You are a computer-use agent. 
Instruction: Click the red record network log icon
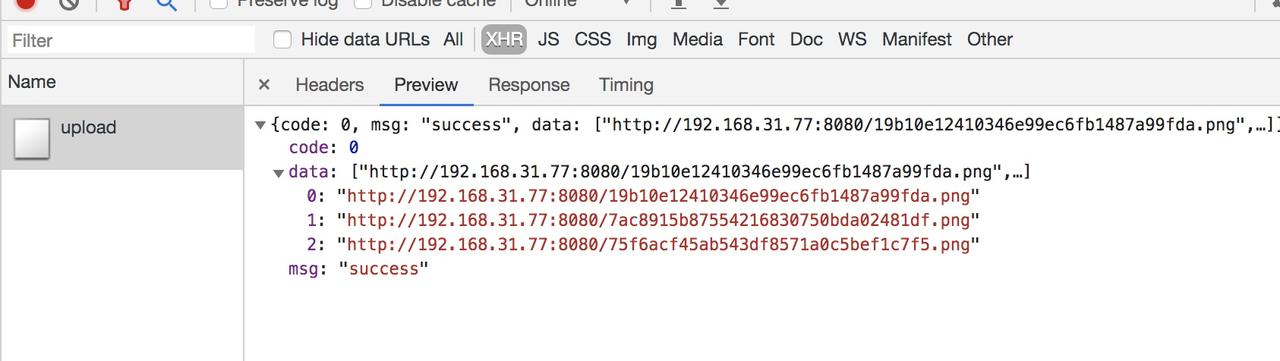(x=26, y=3)
